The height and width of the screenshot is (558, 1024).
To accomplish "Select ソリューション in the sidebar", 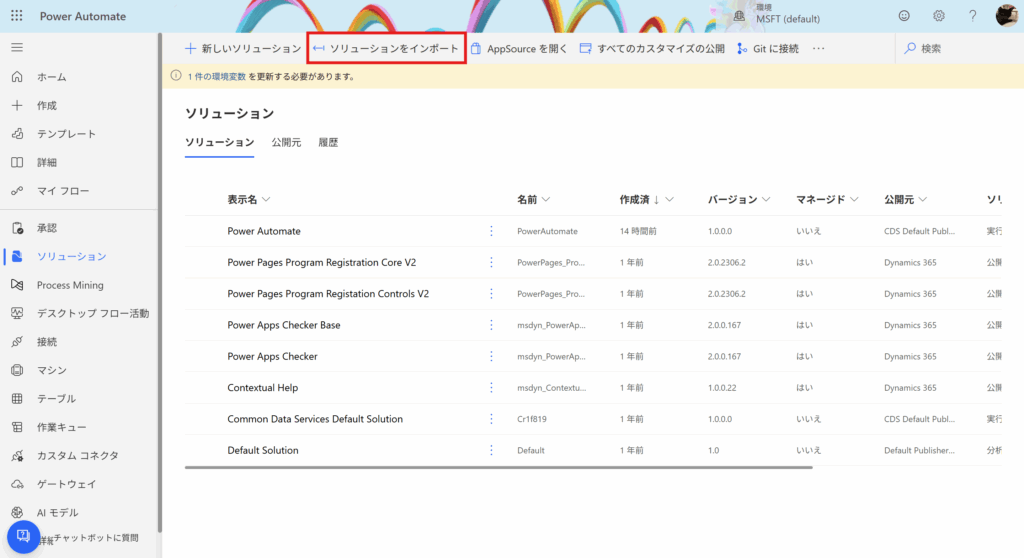I will click(71, 257).
